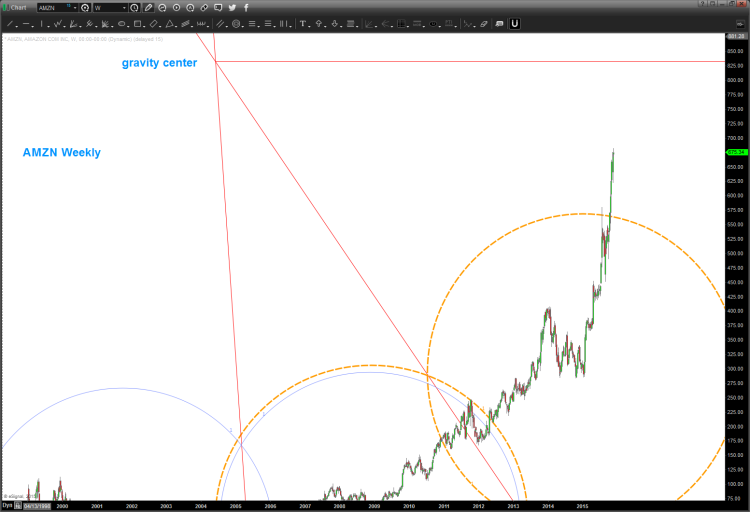Open the AMZN symbol dropdown
Screen dimensions: 750x512
pyautogui.click(x=75, y=8)
